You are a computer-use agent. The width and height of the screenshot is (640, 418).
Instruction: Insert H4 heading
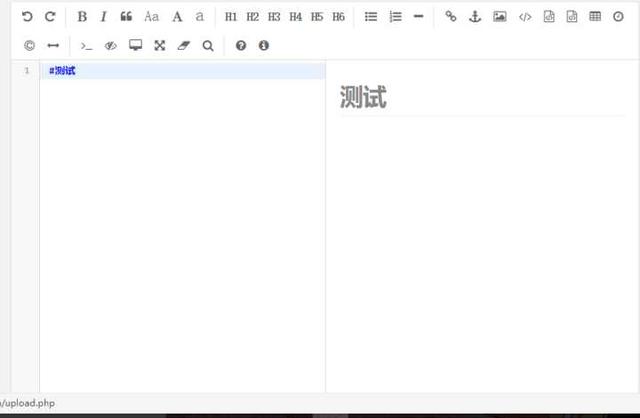[x=296, y=17]
